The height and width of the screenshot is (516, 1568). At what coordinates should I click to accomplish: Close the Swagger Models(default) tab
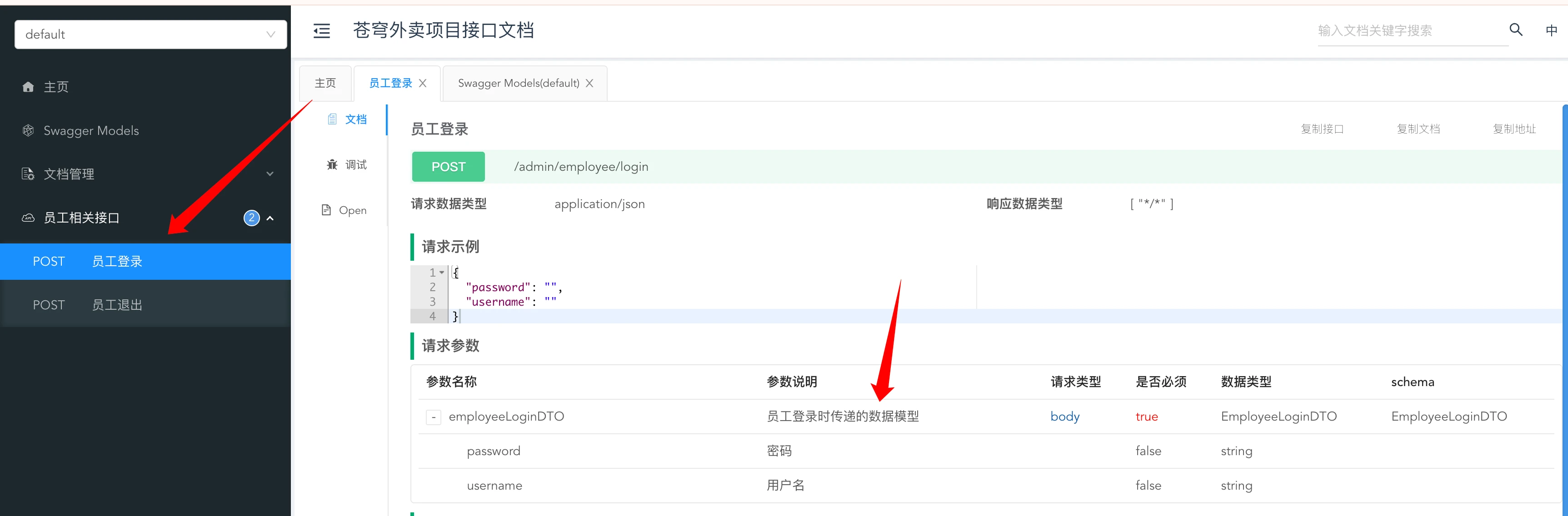[589, 84]
